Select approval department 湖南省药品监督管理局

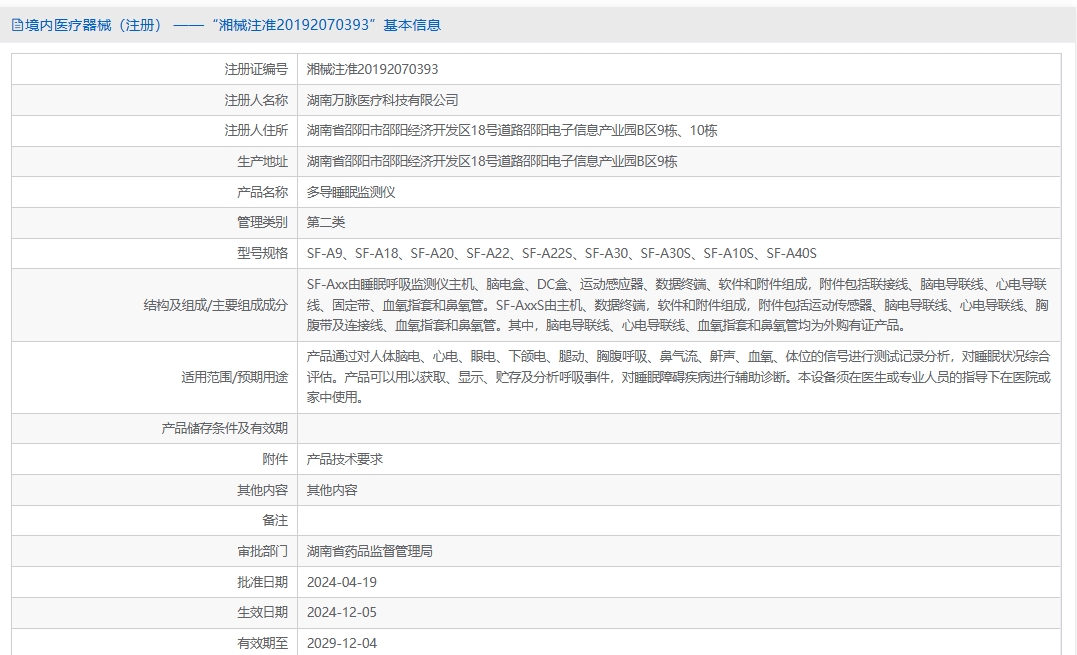pyautogui.click(x=370, y=551)
